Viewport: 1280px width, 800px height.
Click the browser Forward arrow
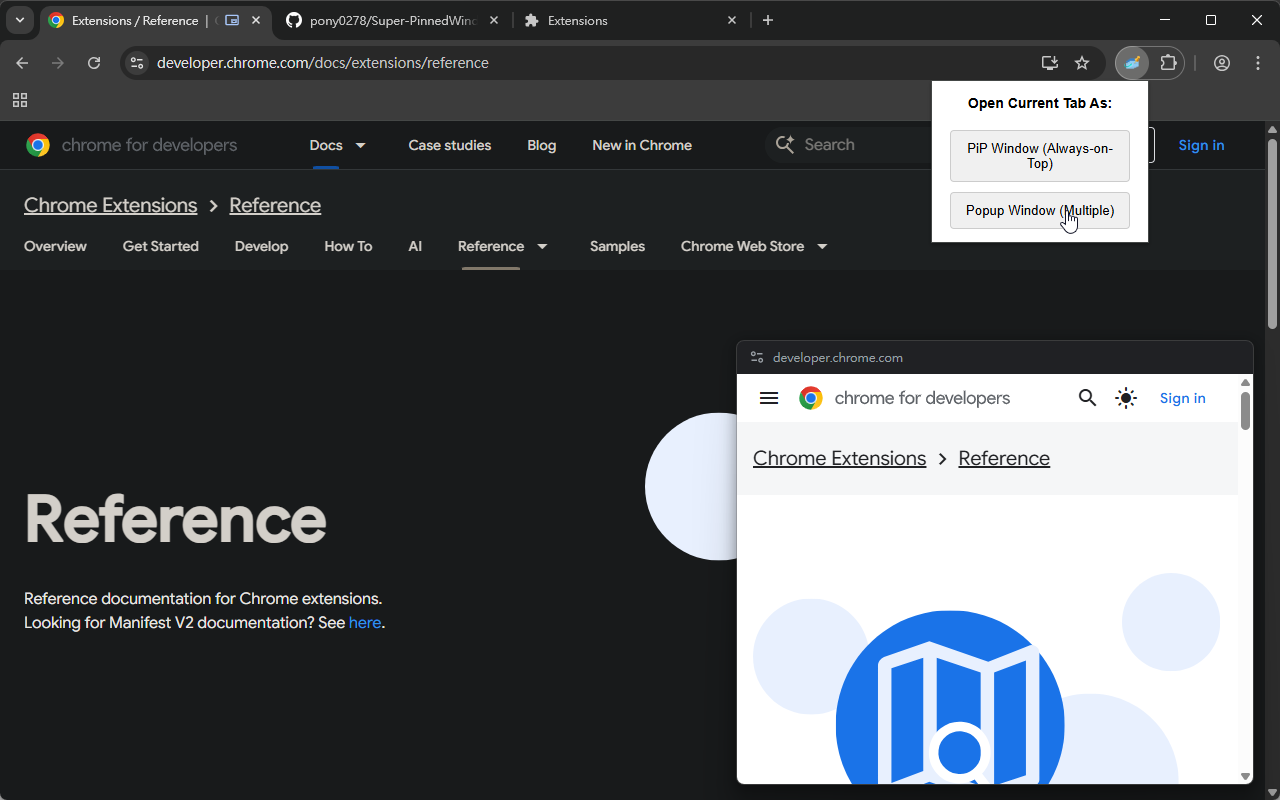click(x=58, y=63)
